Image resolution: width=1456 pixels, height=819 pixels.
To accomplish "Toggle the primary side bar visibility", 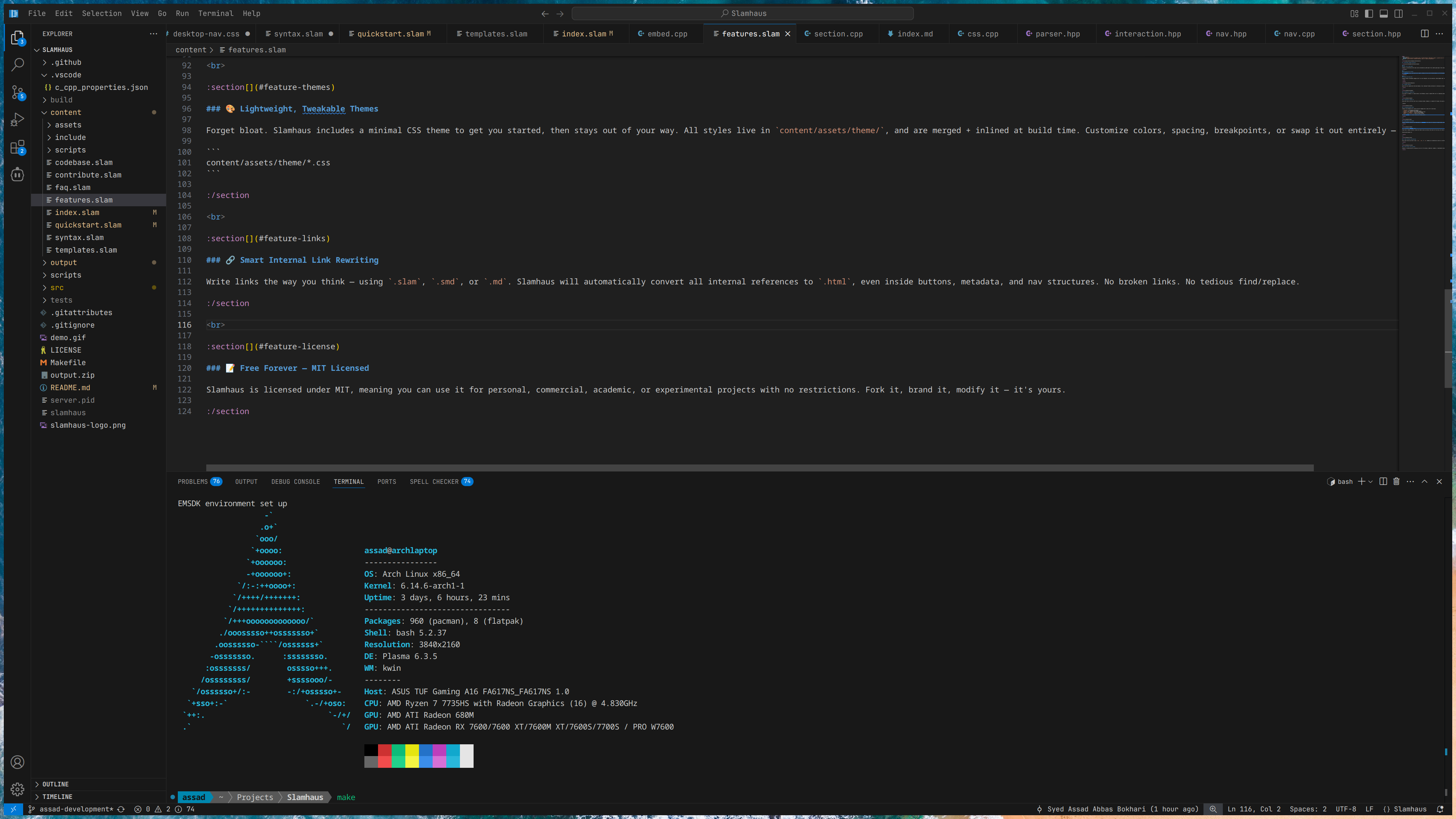I will click(x=1369, y=14).
